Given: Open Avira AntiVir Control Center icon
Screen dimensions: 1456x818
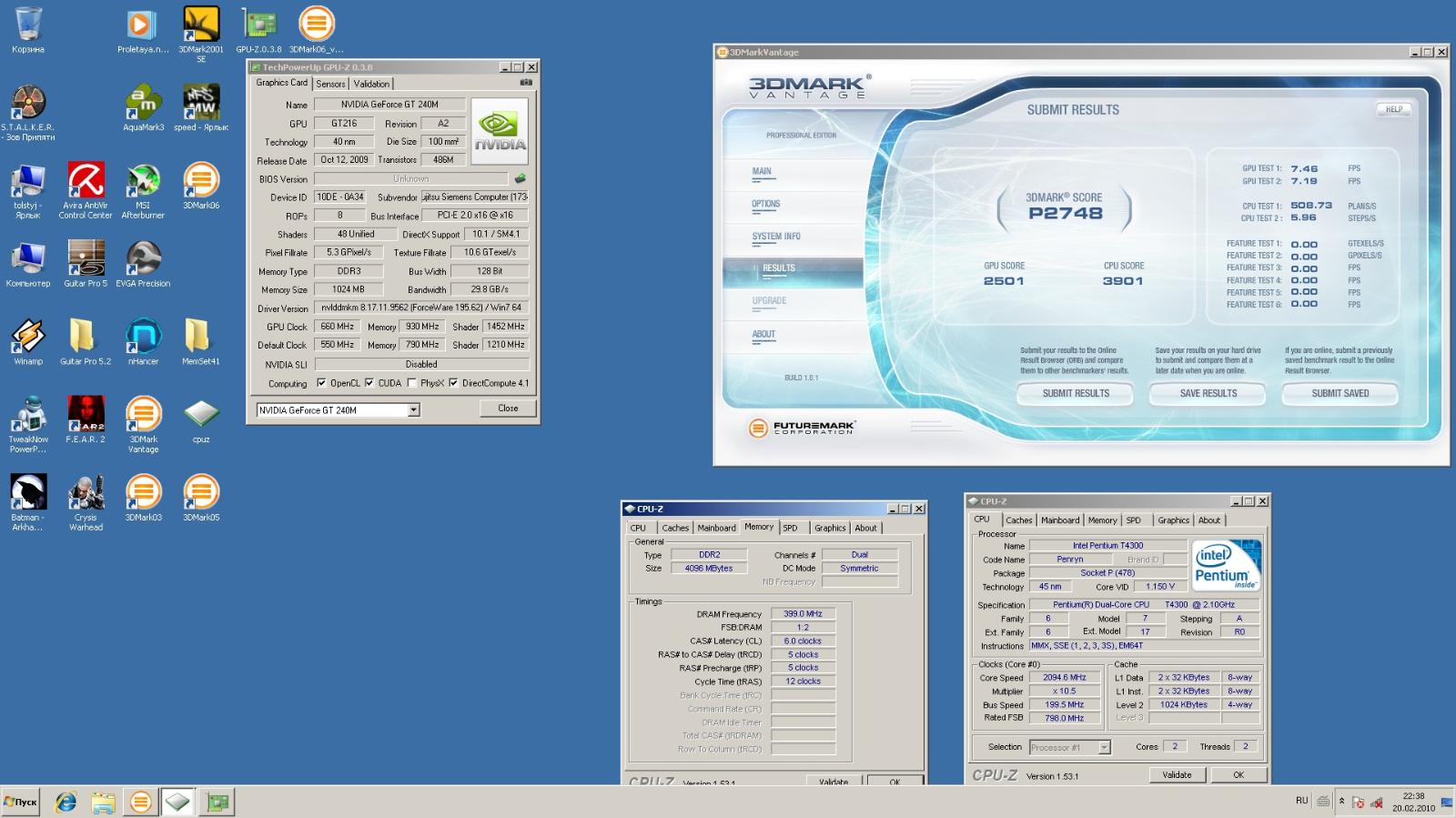Looking at the screenshot, I should tap(86, 191).
